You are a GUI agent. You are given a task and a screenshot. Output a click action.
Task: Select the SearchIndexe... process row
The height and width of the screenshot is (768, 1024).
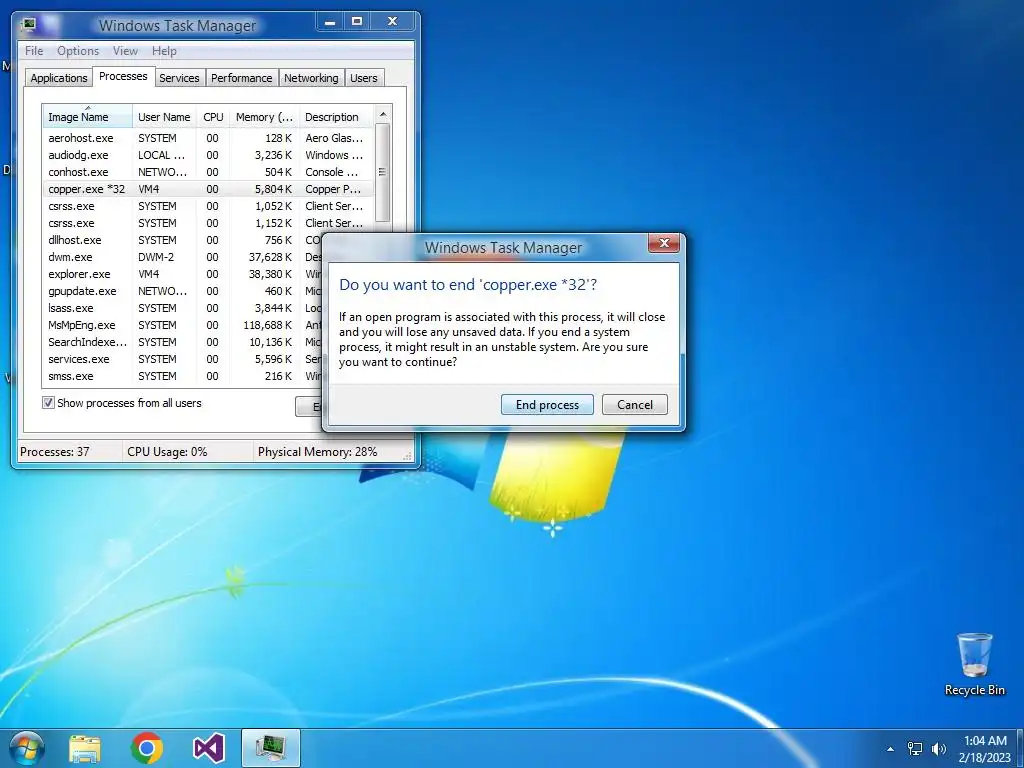pos(182,342)
